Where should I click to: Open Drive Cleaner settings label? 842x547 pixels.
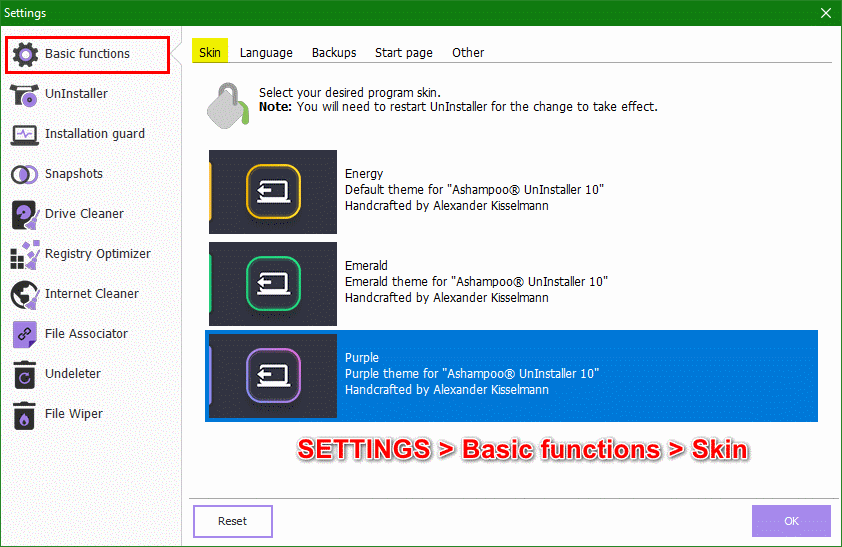84,214
